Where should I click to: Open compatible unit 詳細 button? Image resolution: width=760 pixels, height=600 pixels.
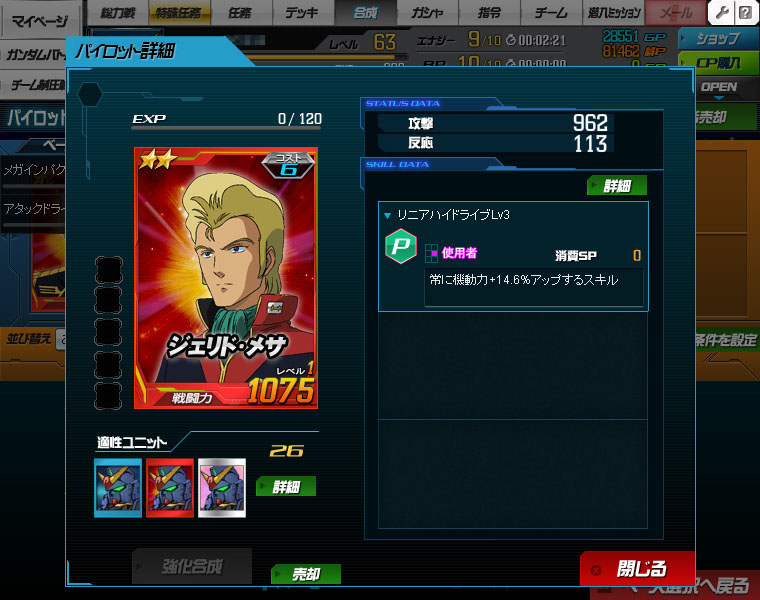pyautogui.click(x=286, y=486)
